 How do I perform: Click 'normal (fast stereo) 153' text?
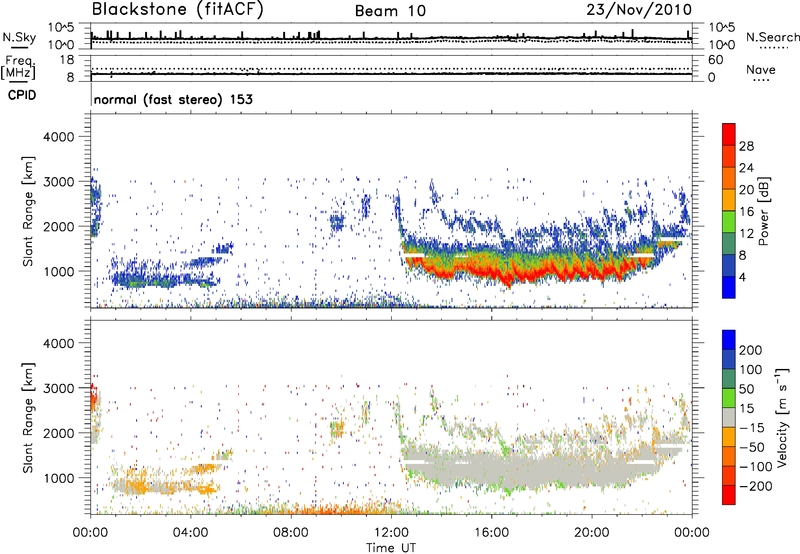(x=173, y=100)
